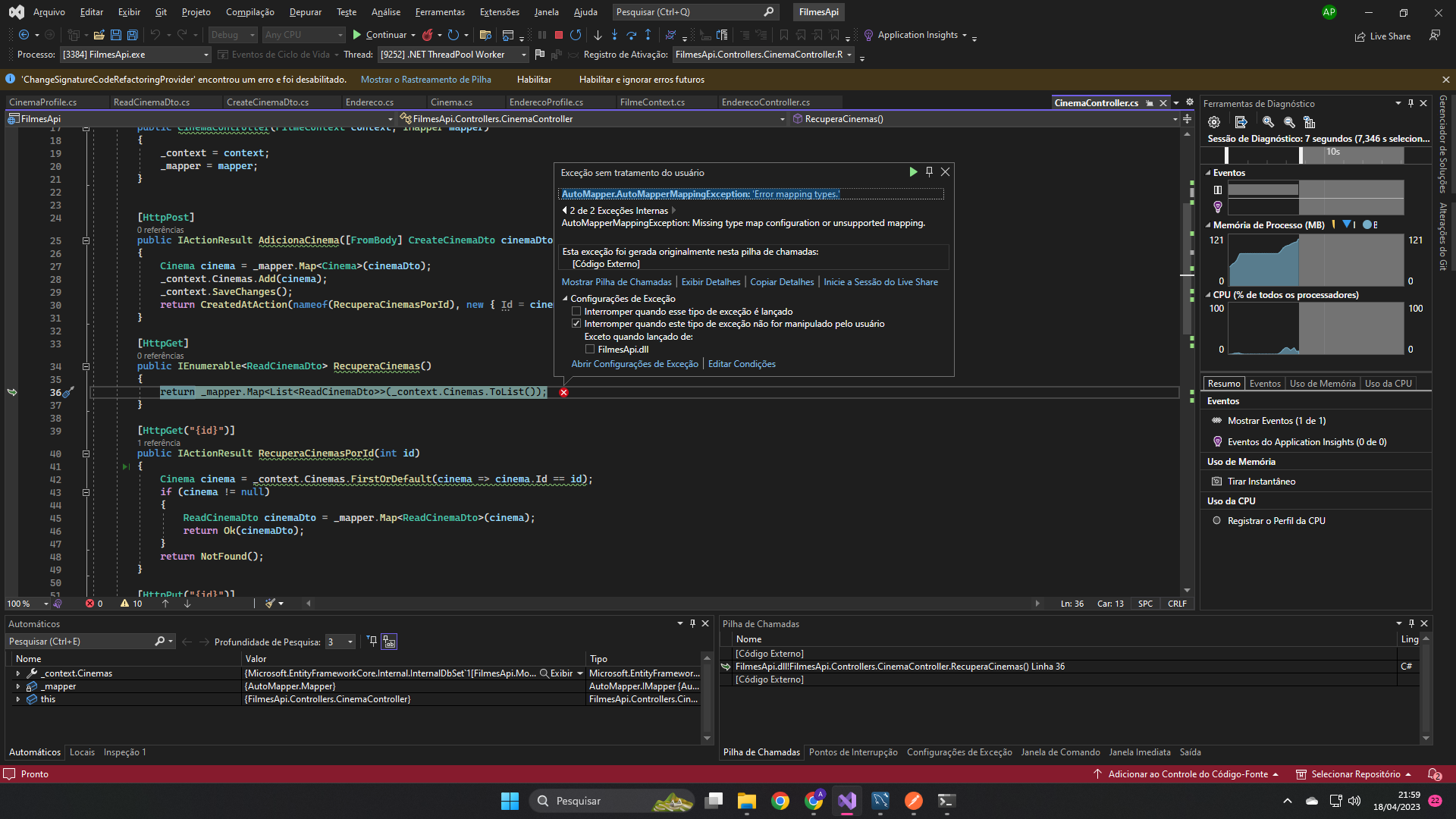This screenshot has height=819, width=1456.
Task: Open the 'Ferramentas' menu
Action: (x=438, y=11)
